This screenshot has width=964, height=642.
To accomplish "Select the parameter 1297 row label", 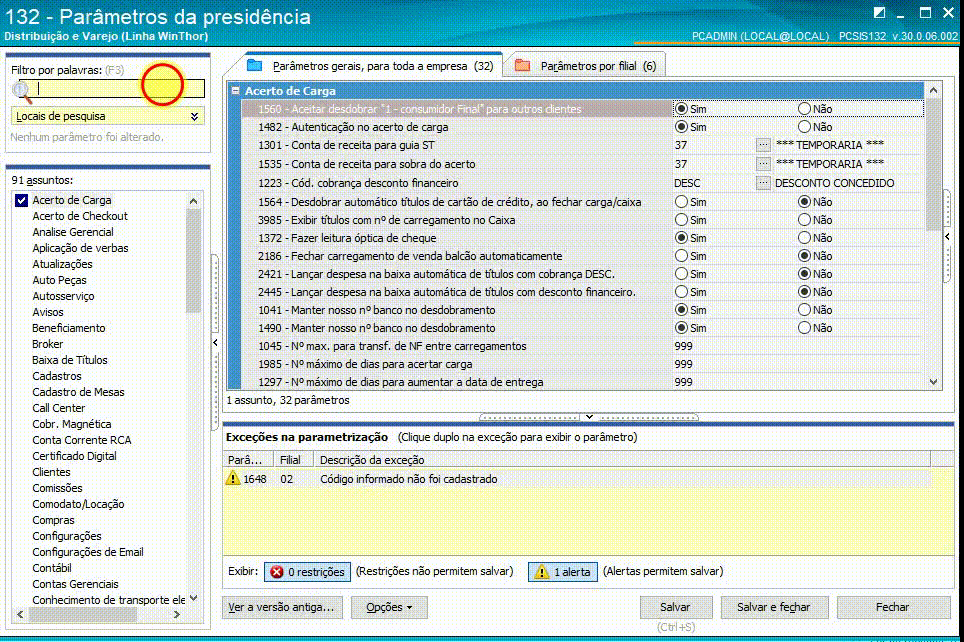I will [x=401, y=382].
